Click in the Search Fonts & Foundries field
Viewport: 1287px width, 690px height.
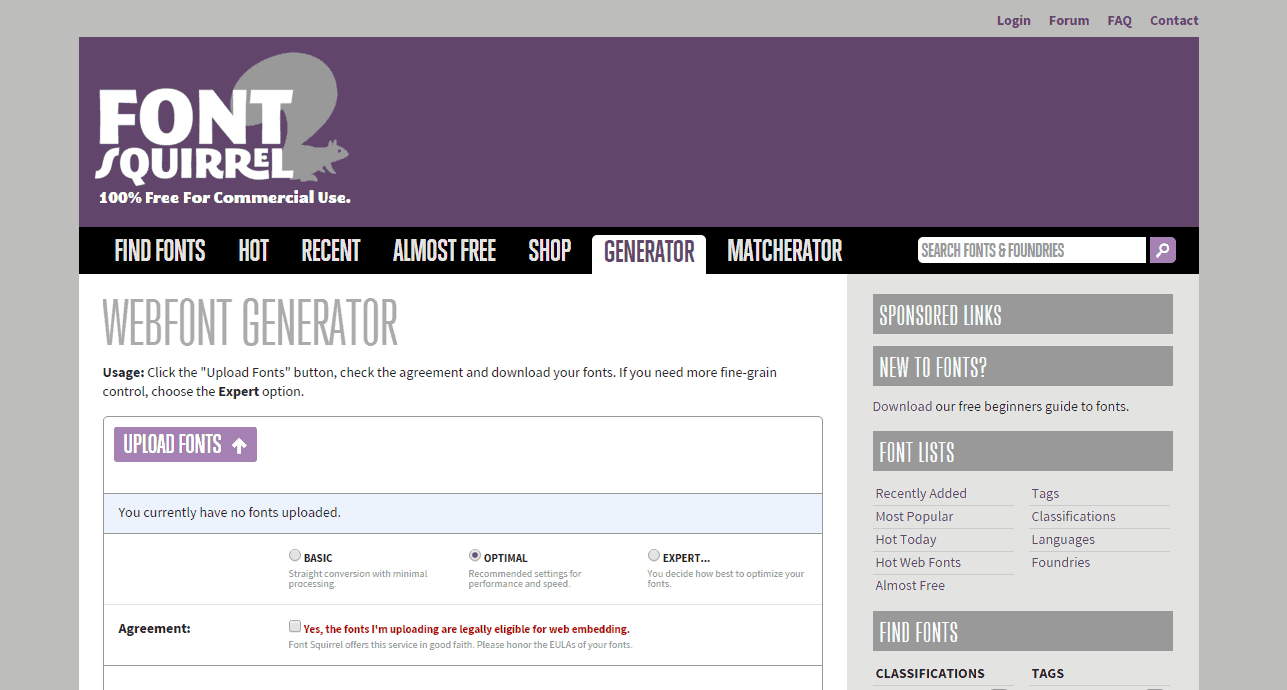[1030, 250]
